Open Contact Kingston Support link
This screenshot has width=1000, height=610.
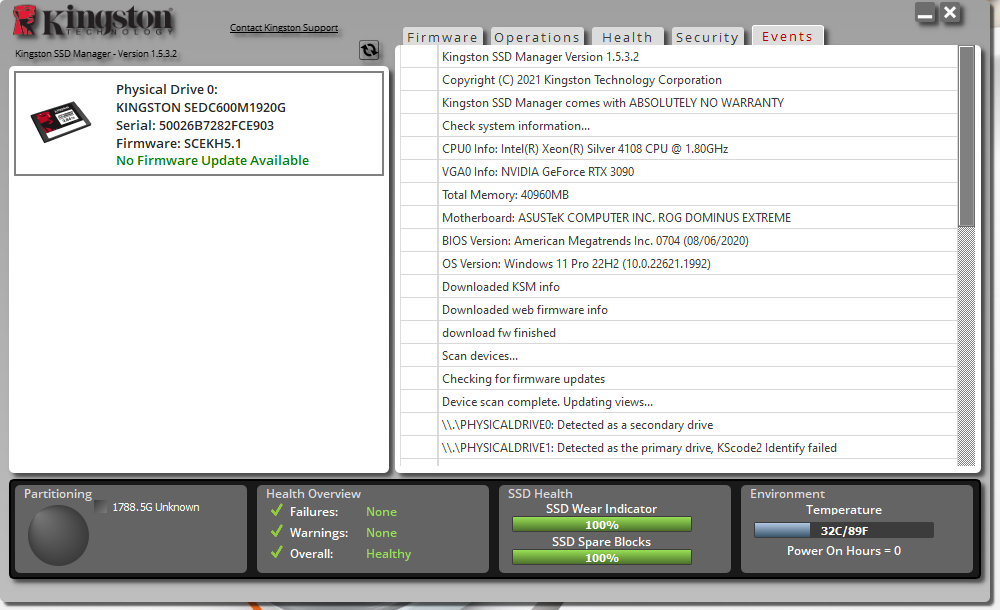click(284, 27)
